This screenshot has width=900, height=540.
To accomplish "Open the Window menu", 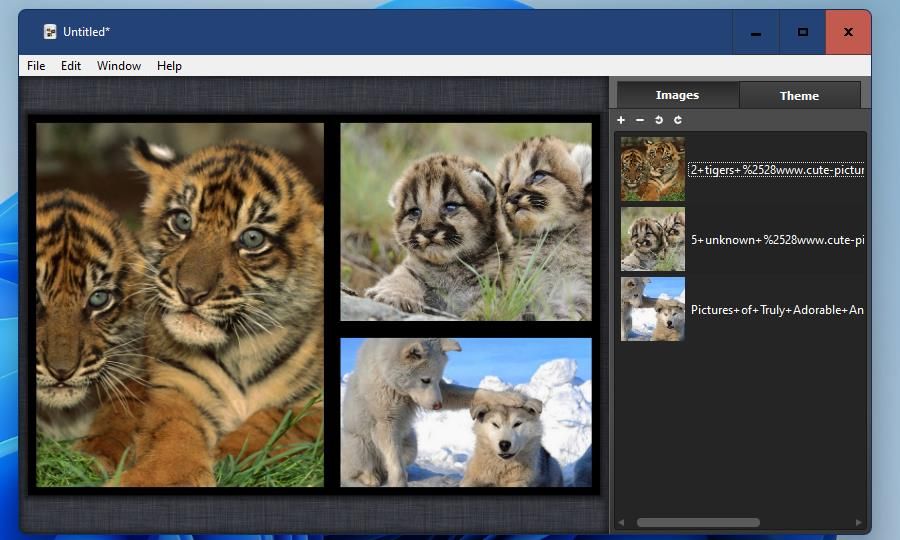I will pyautogui.click(x=119, y=66).
